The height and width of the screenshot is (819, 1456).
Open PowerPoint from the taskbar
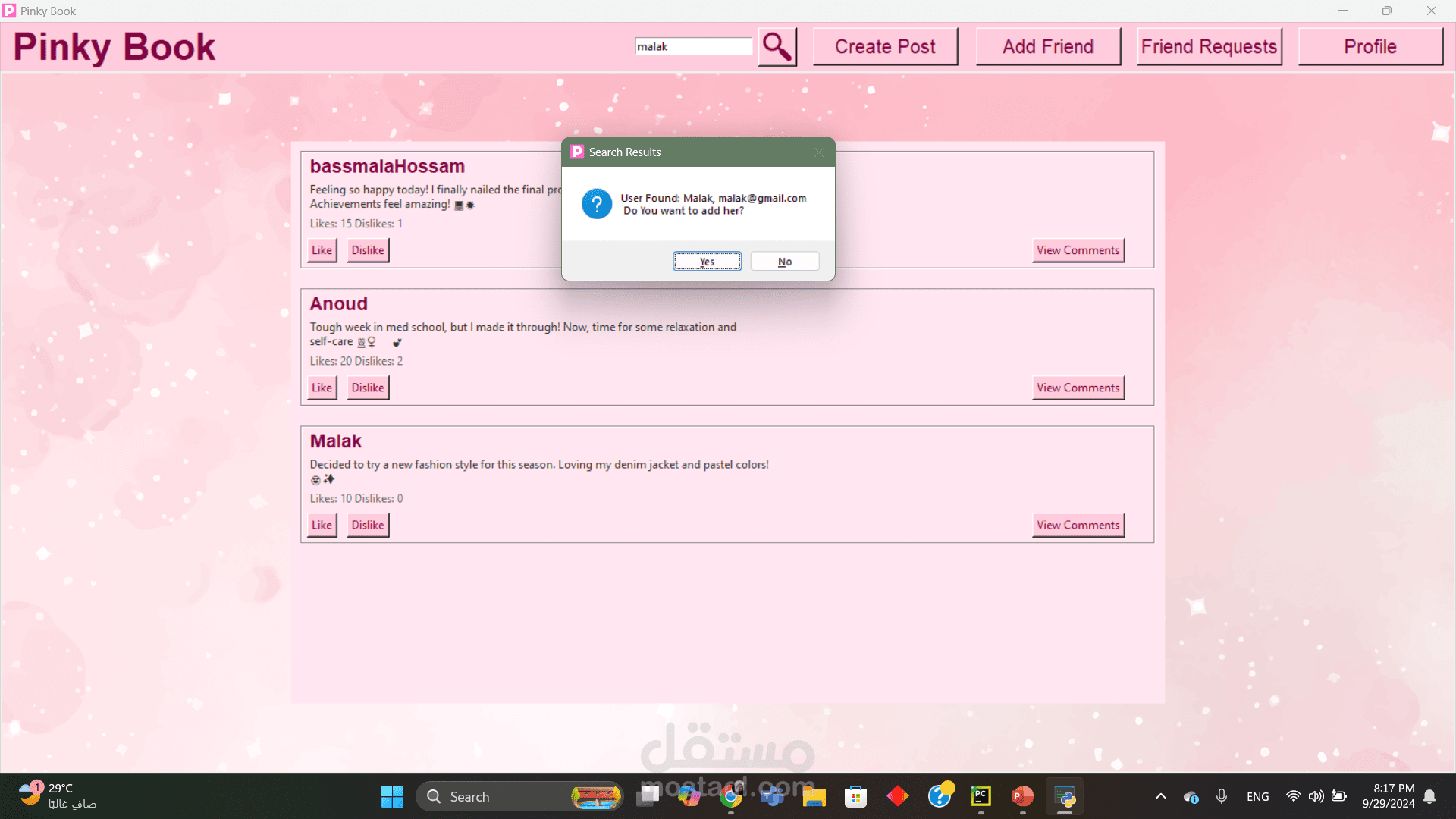1021,796
